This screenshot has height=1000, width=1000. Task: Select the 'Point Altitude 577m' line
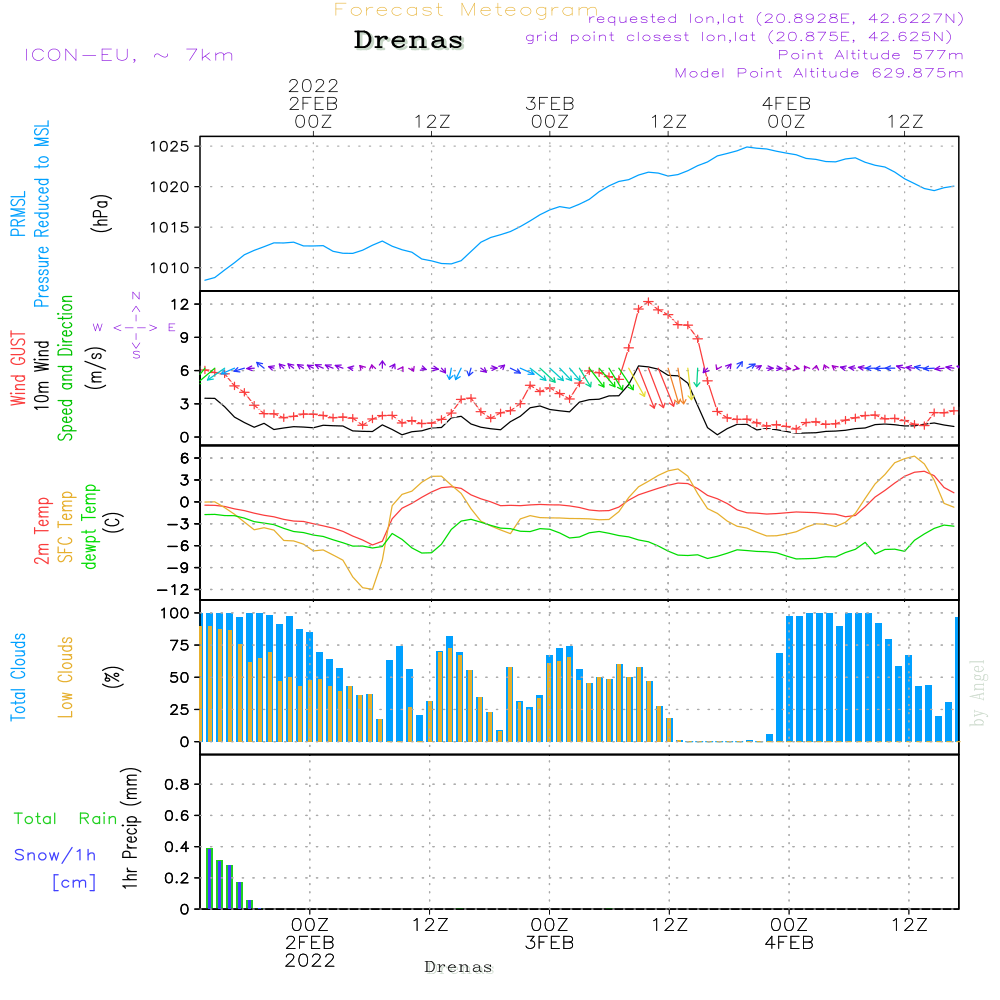pos(871,55)
